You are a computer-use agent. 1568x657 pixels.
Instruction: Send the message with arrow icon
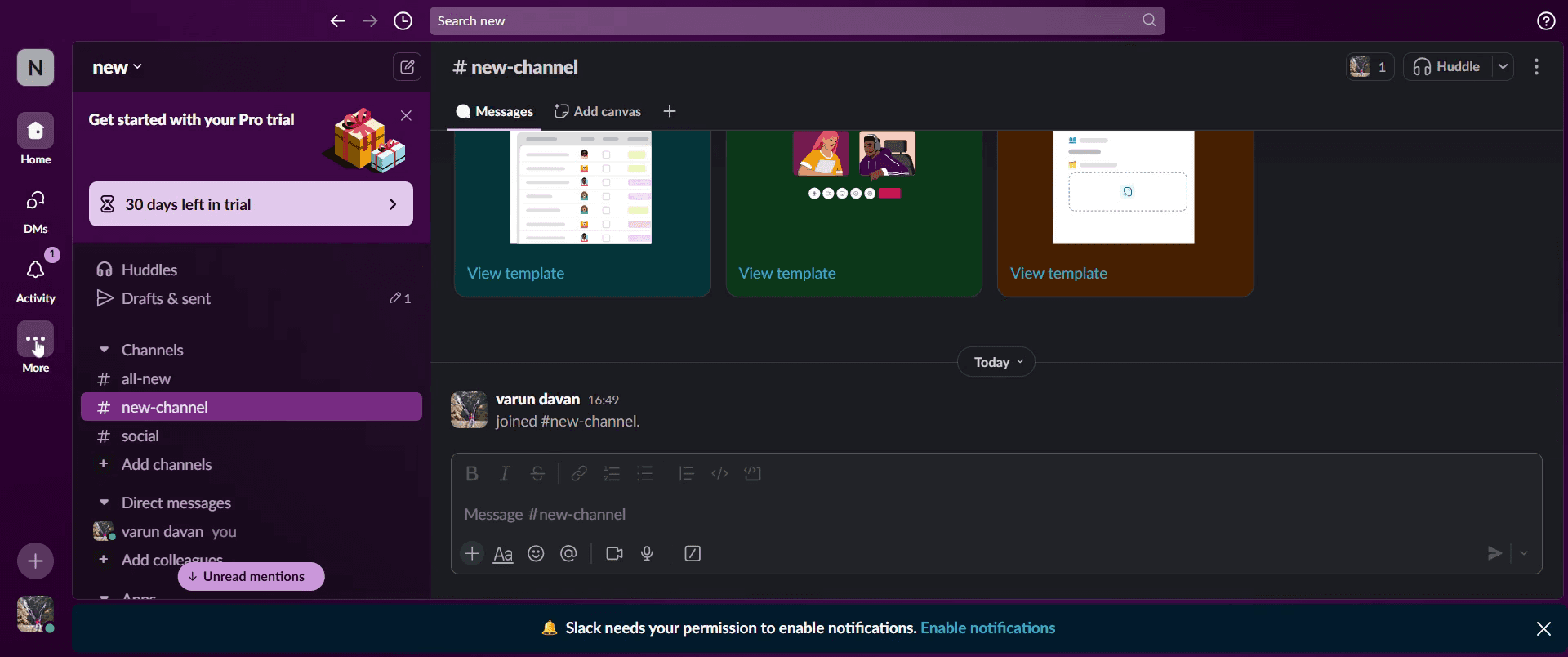1494,554
